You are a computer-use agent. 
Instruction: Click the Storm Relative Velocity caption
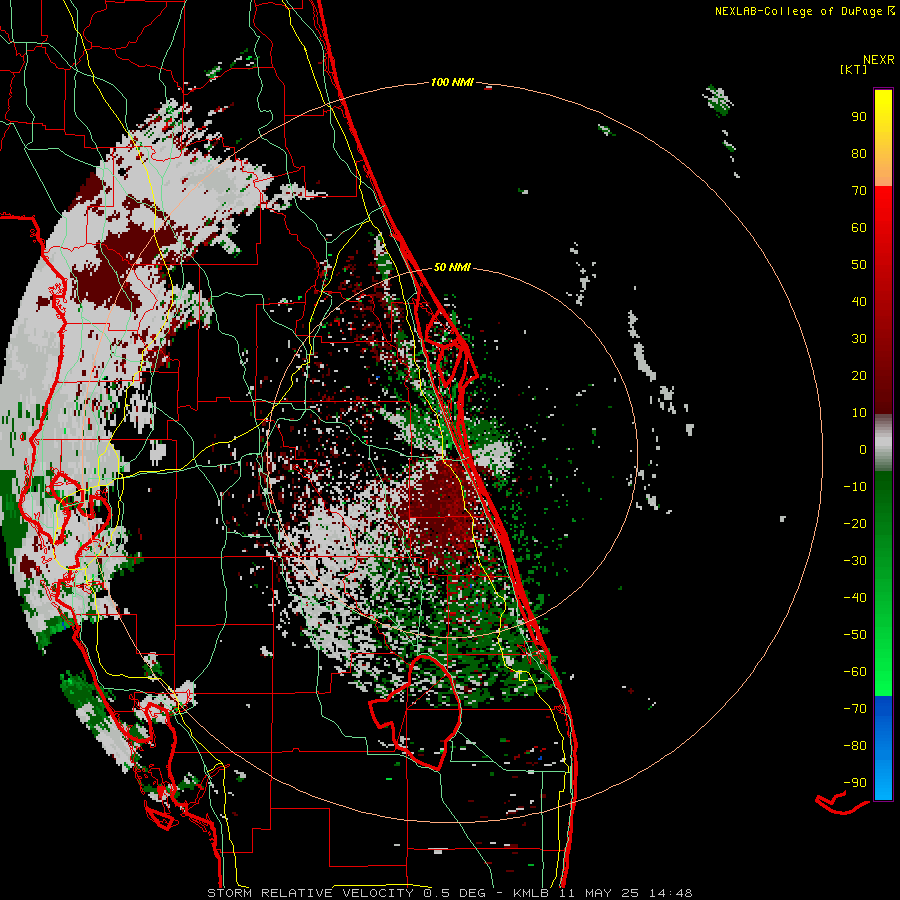449,893
